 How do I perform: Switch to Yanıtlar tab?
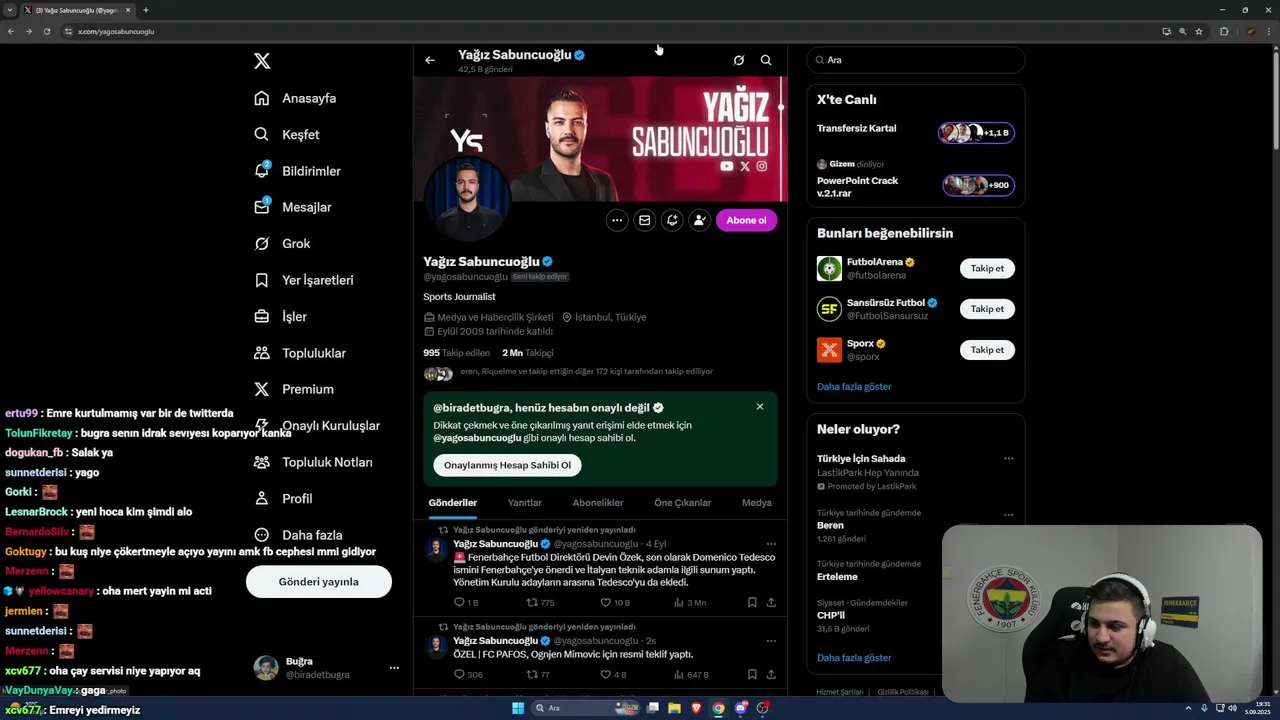[524, 503]
